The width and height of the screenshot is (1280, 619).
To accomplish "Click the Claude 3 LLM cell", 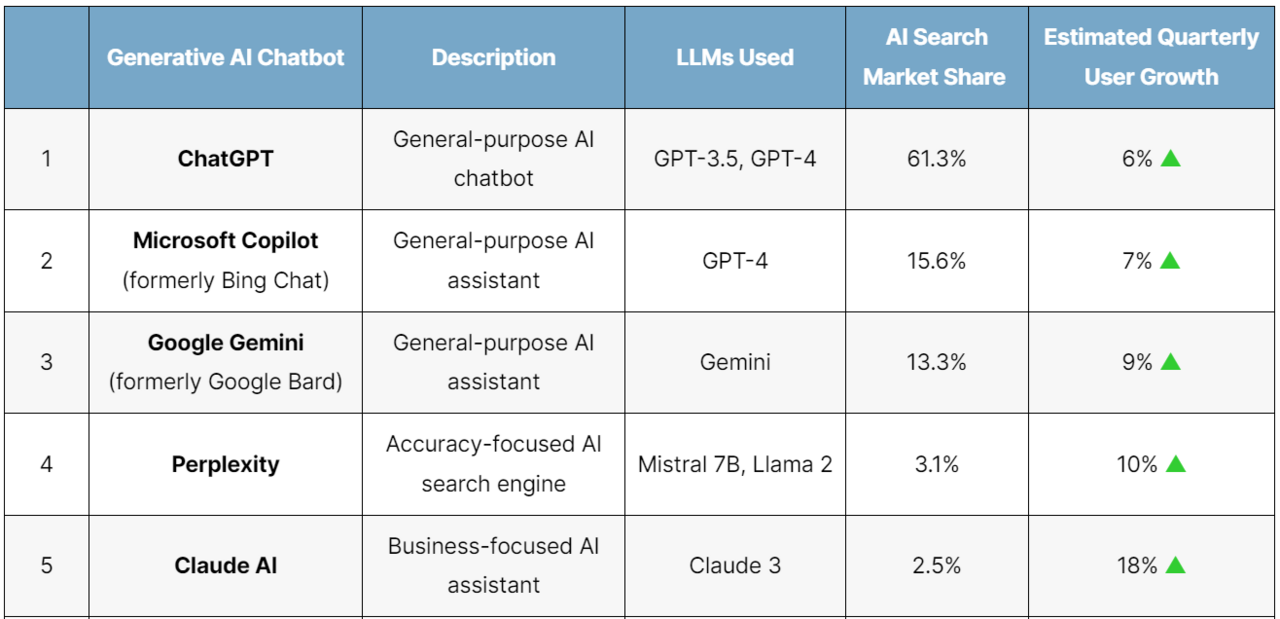I will (735, 566).
